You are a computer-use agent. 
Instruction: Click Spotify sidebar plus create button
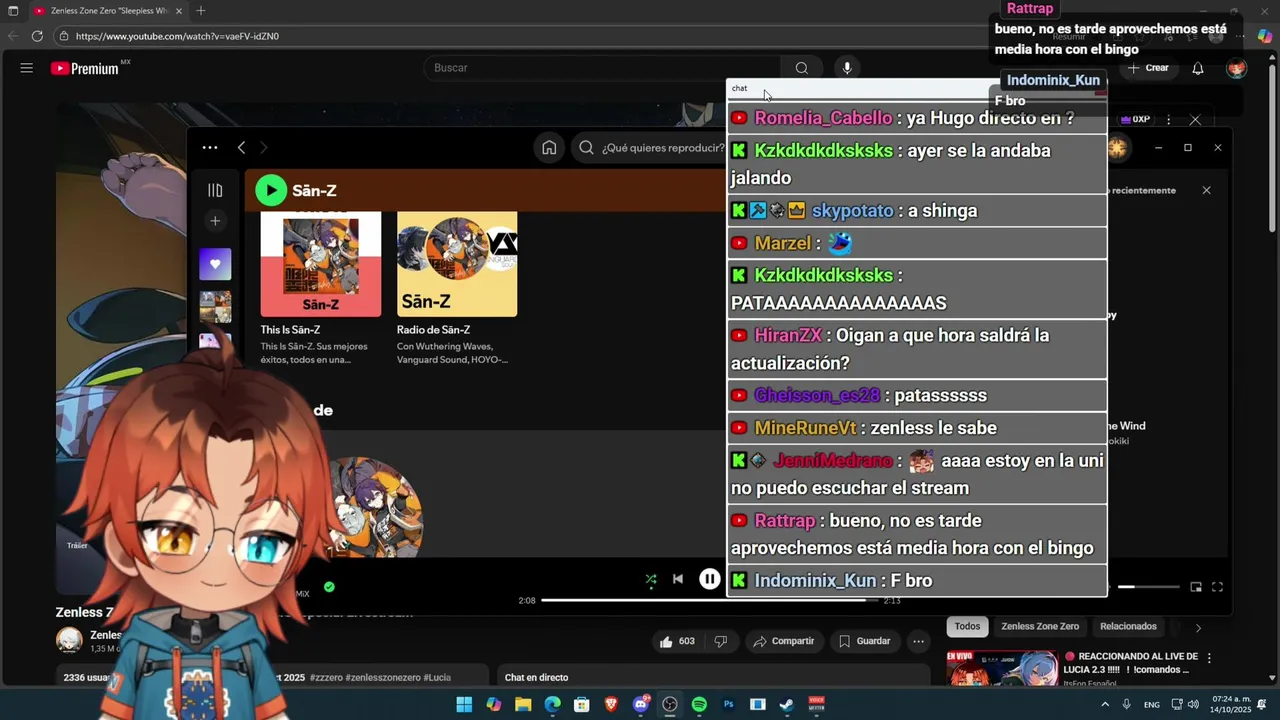215,221
